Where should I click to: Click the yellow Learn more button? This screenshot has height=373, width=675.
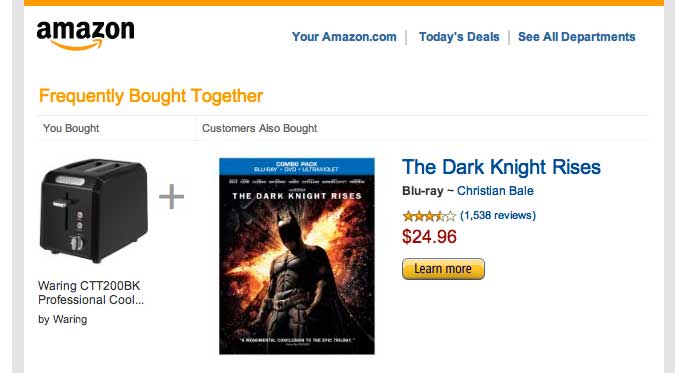443,269
